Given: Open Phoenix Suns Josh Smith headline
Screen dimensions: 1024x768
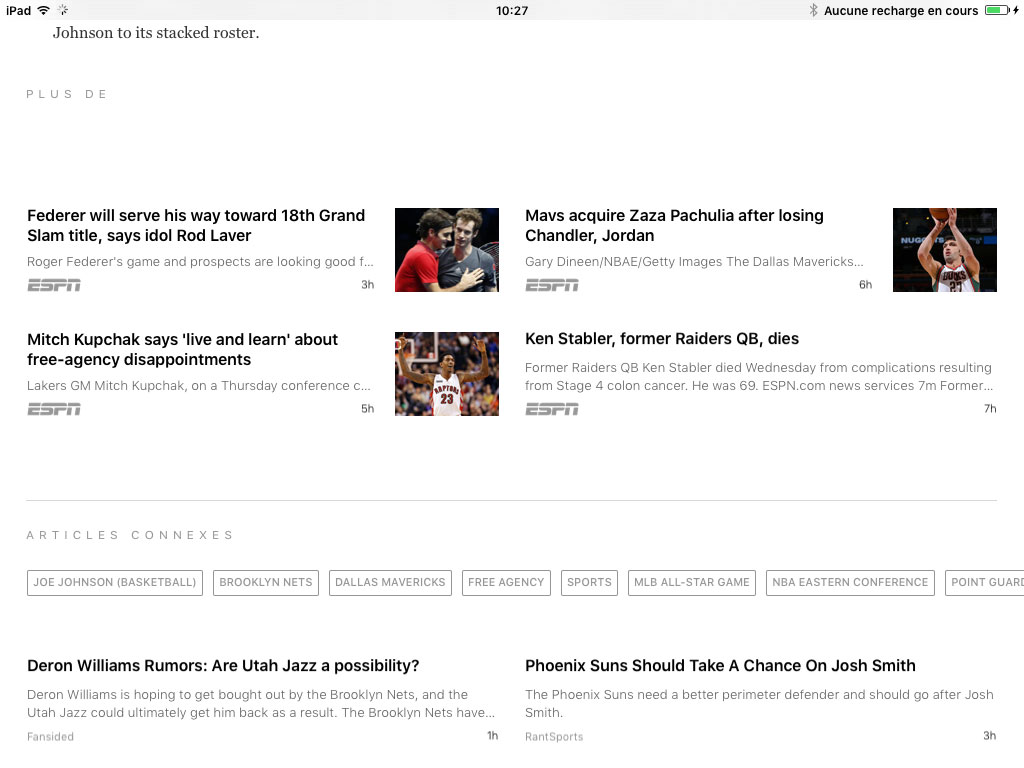Looking at the screenshot, I should pos(720,665).
